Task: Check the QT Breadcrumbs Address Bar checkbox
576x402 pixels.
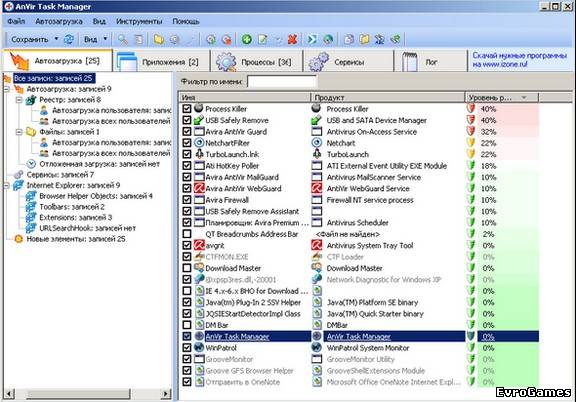Action: coord(187,234)
